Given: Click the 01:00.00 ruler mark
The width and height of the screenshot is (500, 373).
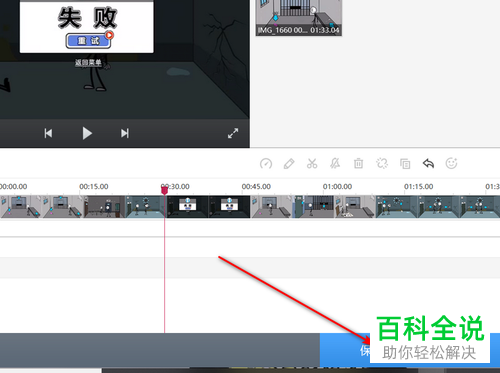Looking at the screenshot, I should point(337,187).
